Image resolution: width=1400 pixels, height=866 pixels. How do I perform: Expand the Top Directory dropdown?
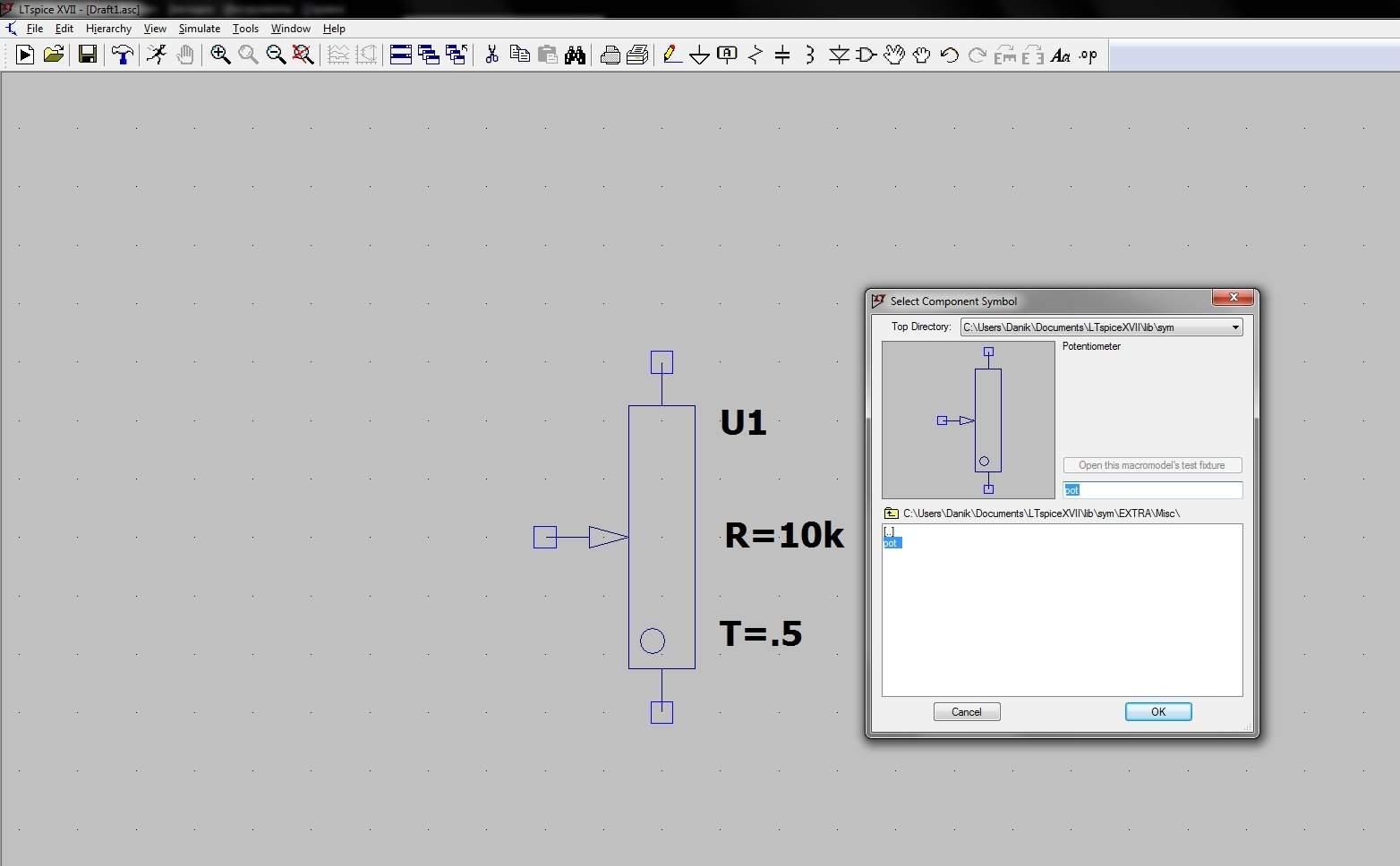coord(1235,327)
